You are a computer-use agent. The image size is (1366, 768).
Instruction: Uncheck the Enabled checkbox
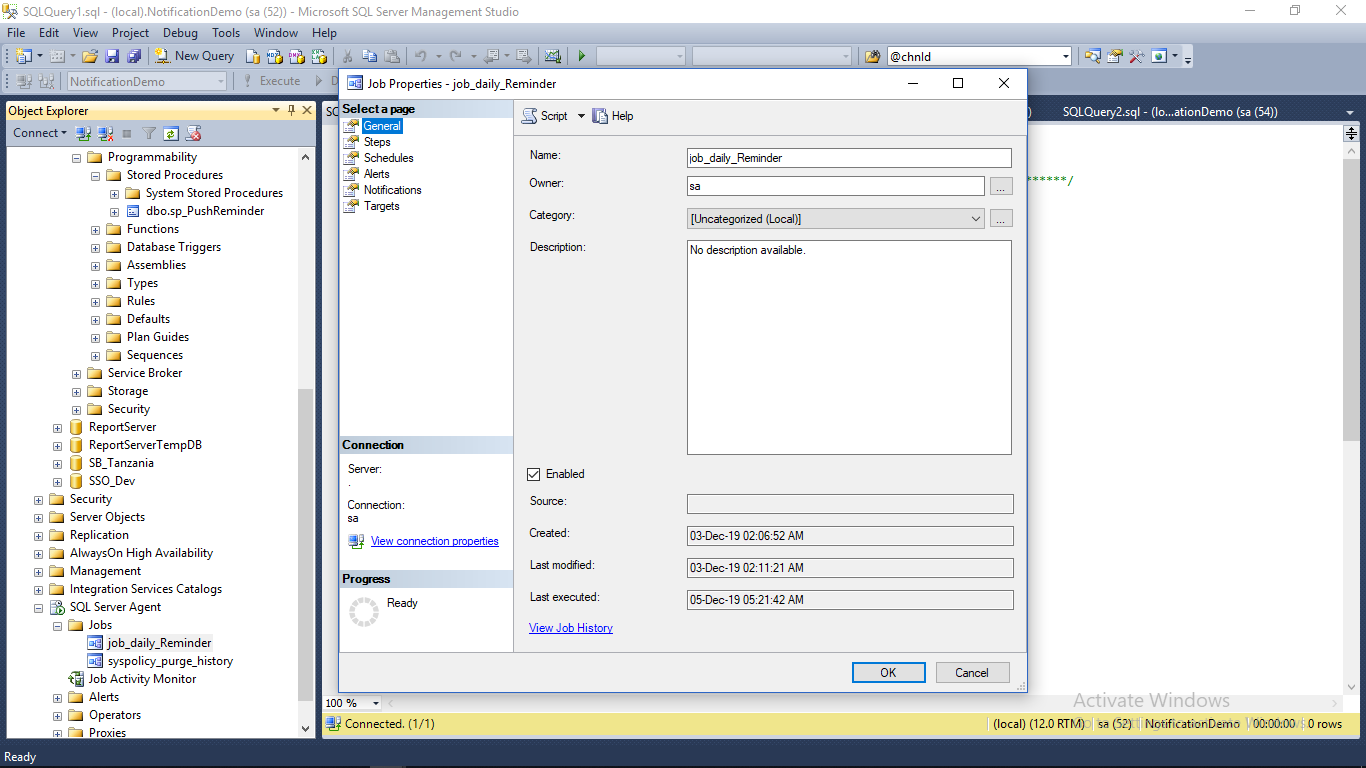[534, 474]
